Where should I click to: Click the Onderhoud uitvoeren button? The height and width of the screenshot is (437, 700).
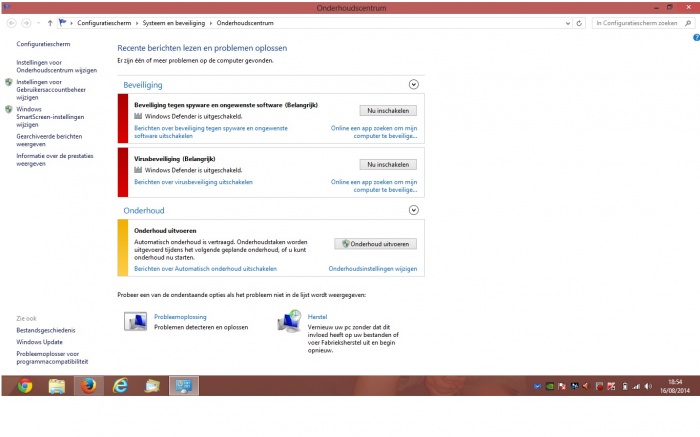tap(375, 244)
